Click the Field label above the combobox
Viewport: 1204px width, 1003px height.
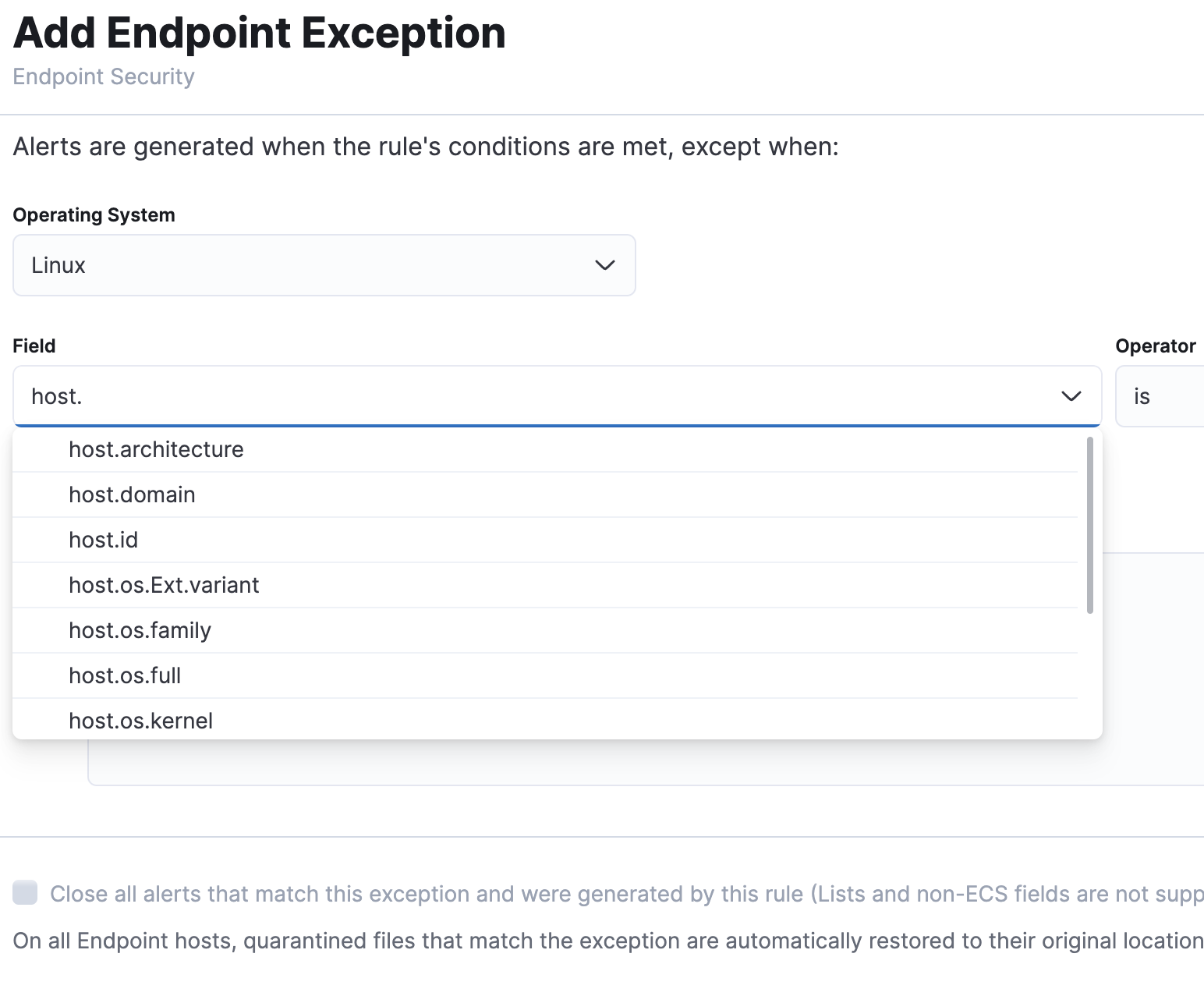34,346
